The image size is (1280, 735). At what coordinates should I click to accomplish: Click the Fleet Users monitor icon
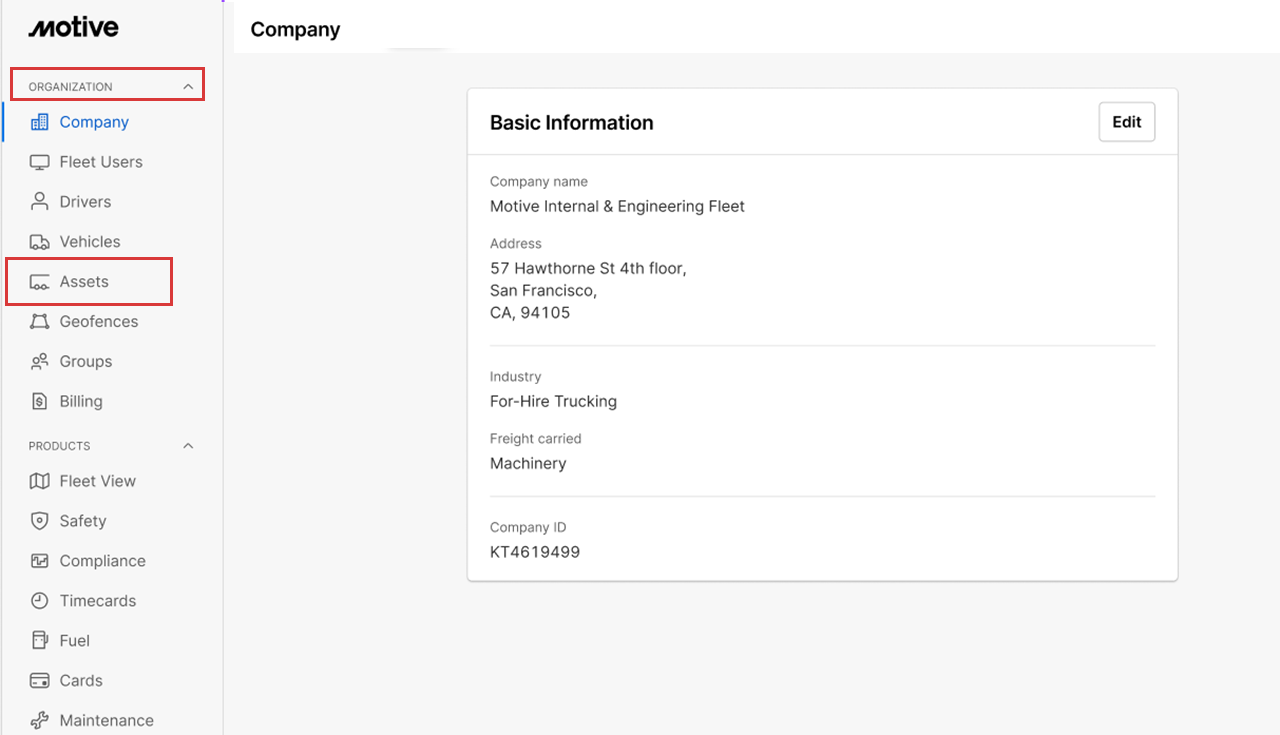tap(39, 162)
